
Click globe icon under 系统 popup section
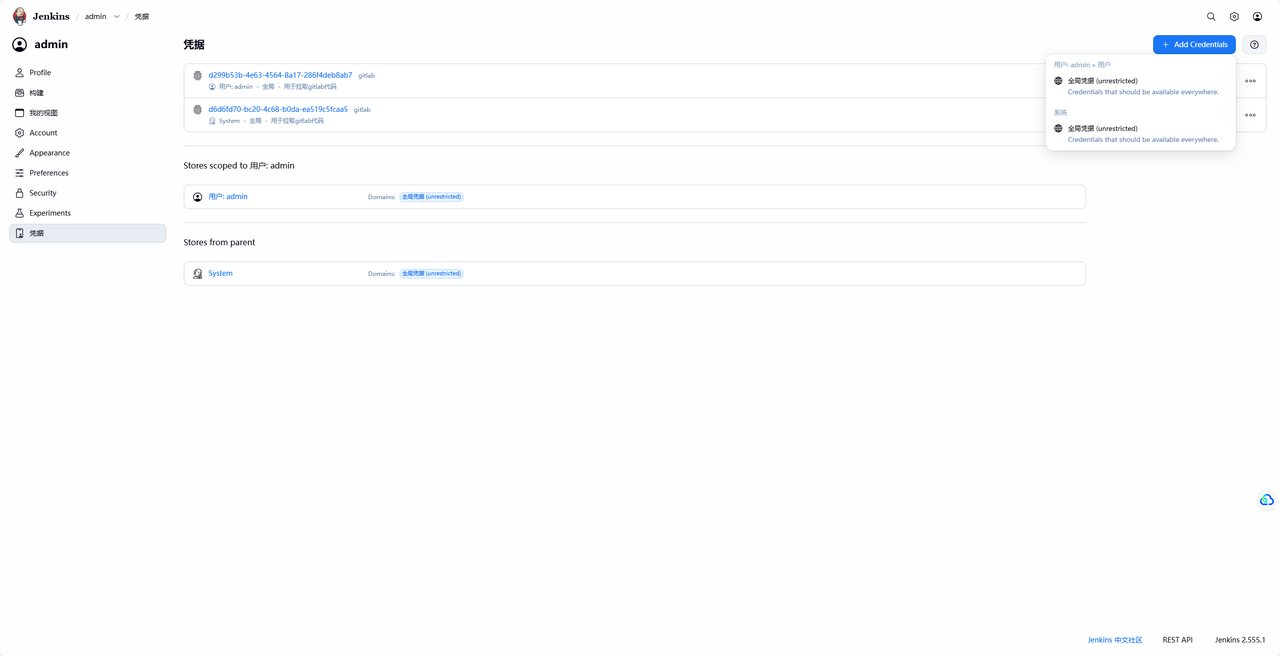point(1058,129)
